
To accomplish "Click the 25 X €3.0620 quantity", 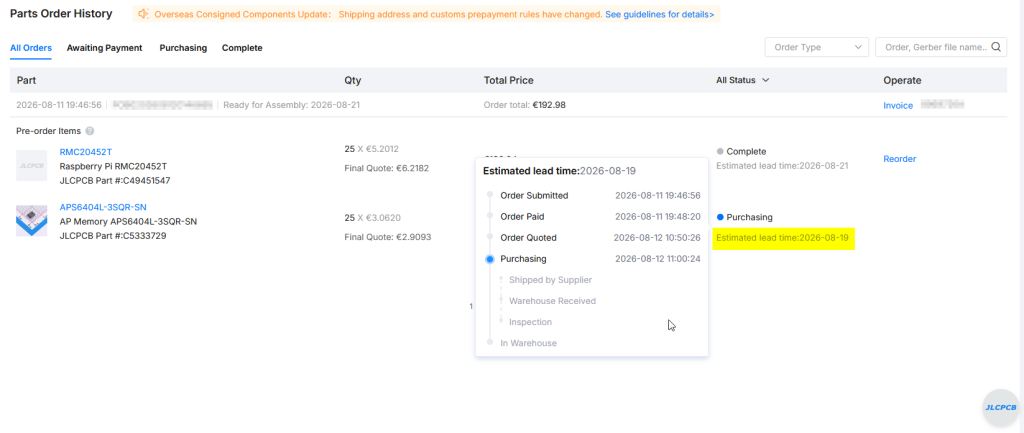I will pos(375,217).
